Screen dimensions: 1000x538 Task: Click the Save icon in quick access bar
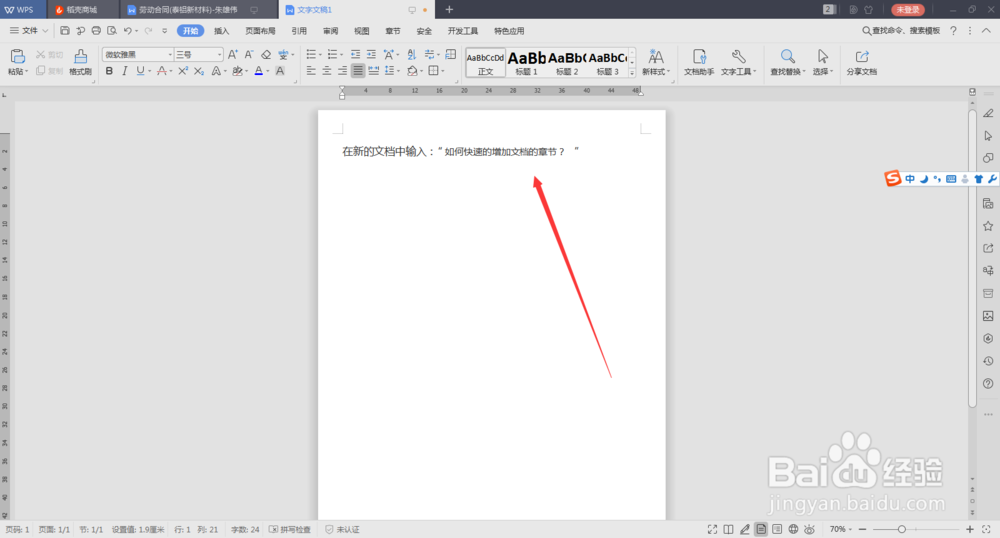[x=64, y=31]
